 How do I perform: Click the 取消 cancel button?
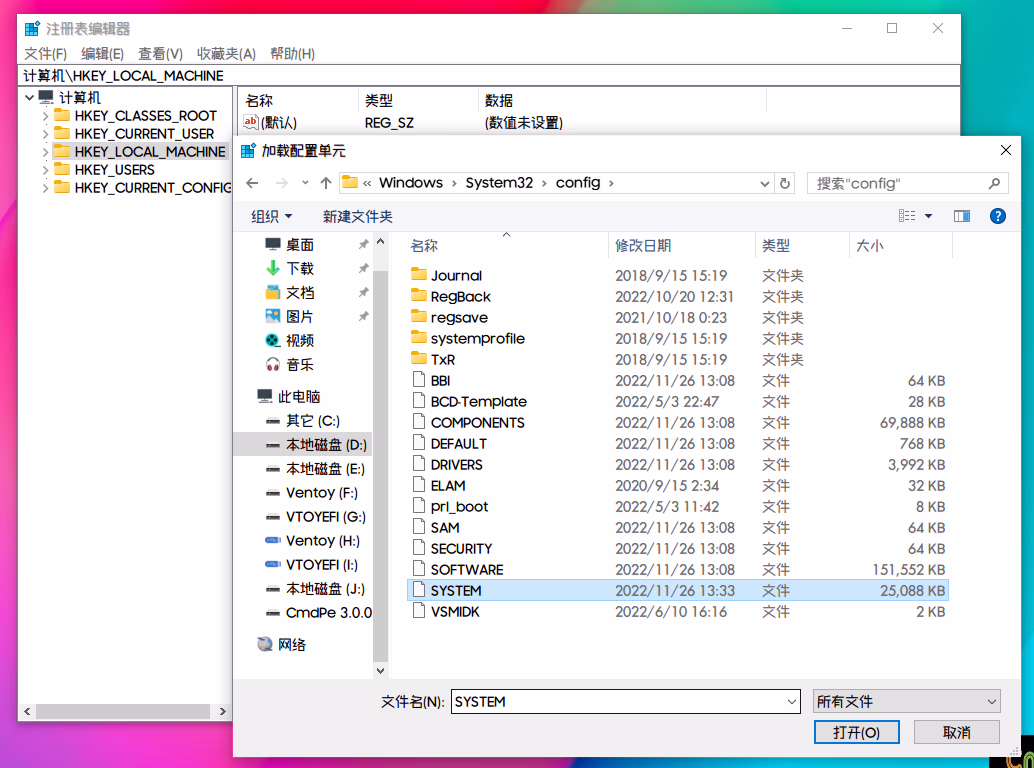pos(957,732)
